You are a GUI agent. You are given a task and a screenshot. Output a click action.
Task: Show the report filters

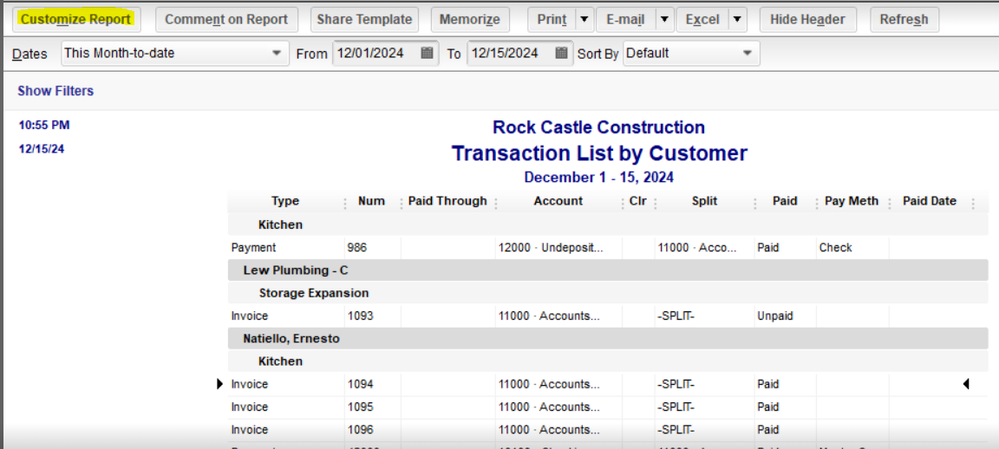coord(55,91)
